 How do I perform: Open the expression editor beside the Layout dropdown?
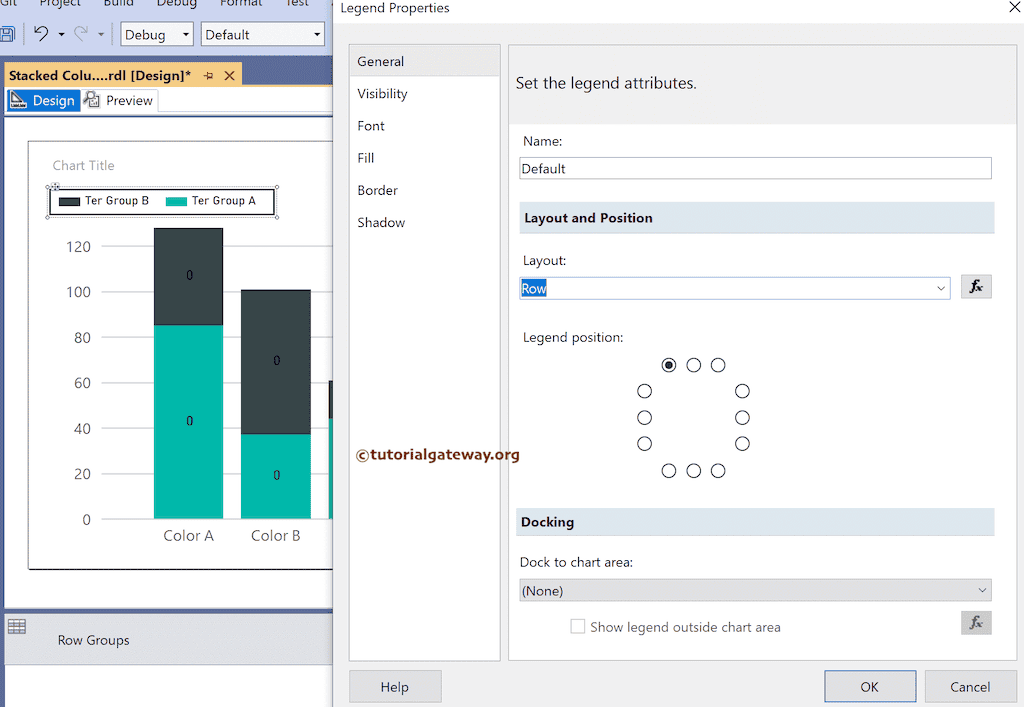coord(976,287)
